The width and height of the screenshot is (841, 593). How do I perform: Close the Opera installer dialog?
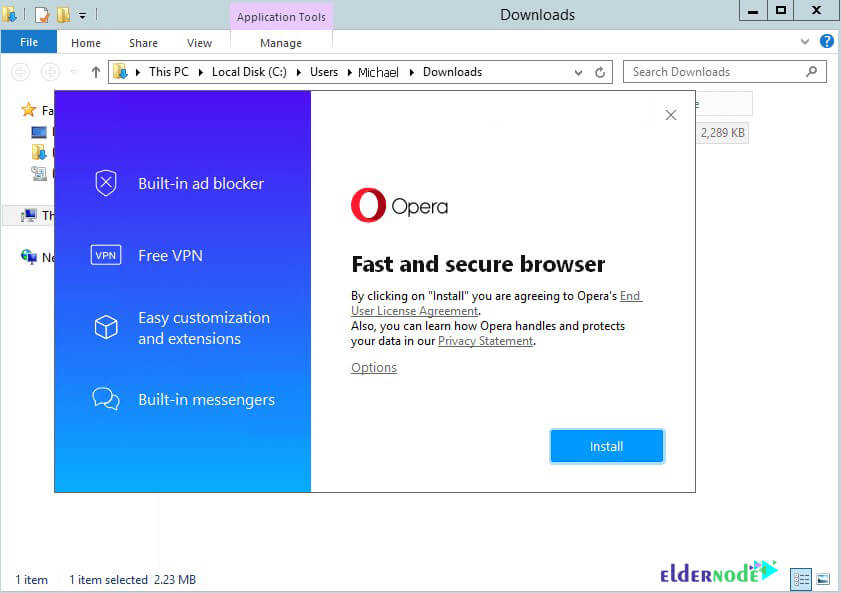tap(670, 115)
